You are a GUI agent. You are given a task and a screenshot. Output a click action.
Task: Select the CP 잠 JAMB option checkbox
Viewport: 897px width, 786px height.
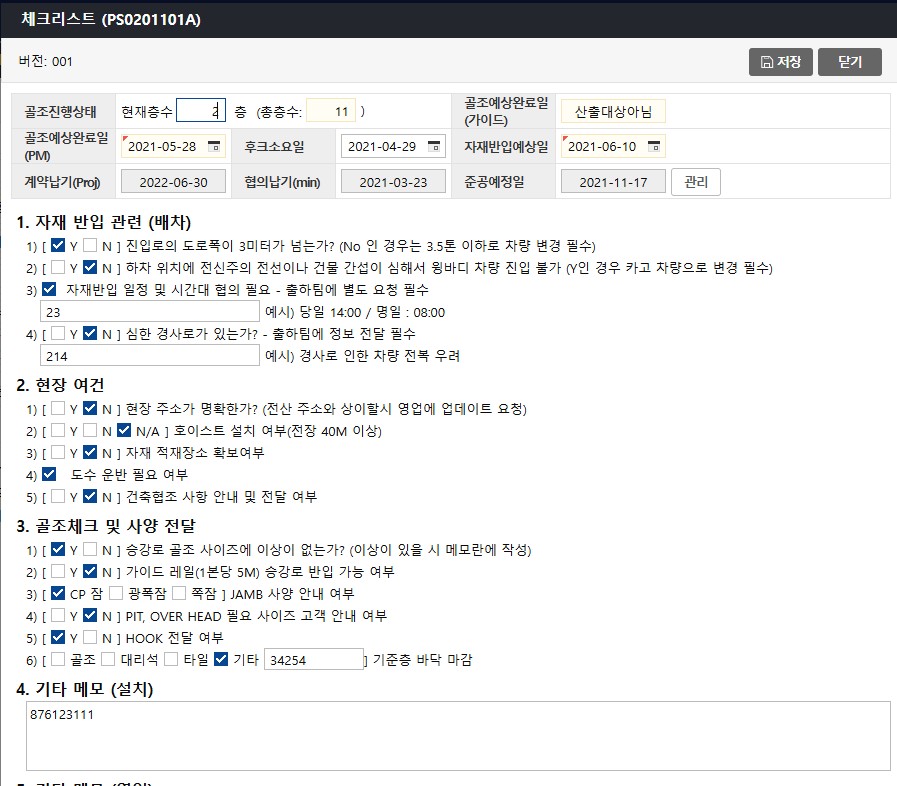tap(59, 593)
